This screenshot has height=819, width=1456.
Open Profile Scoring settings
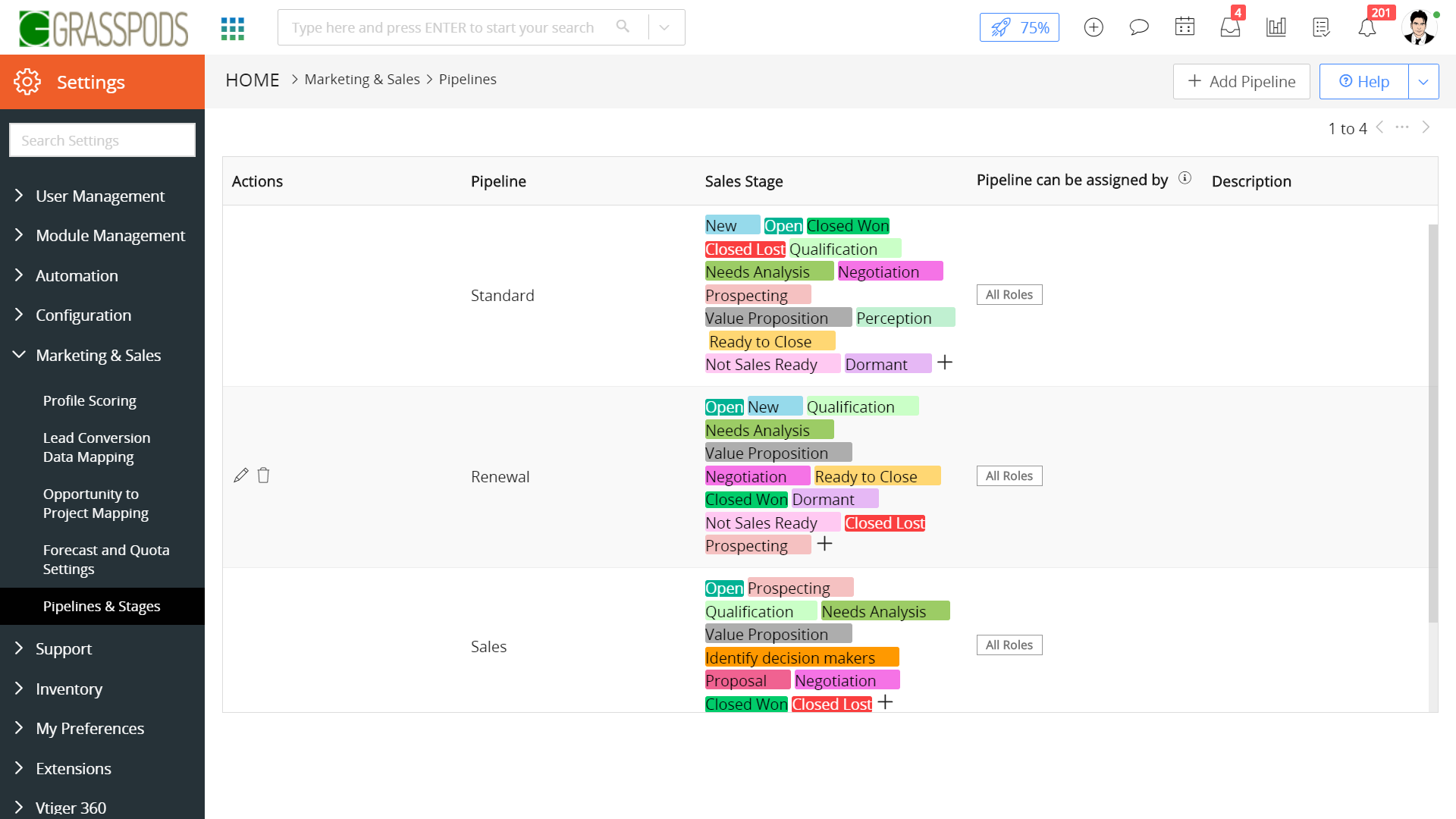(x=89, y=400)
